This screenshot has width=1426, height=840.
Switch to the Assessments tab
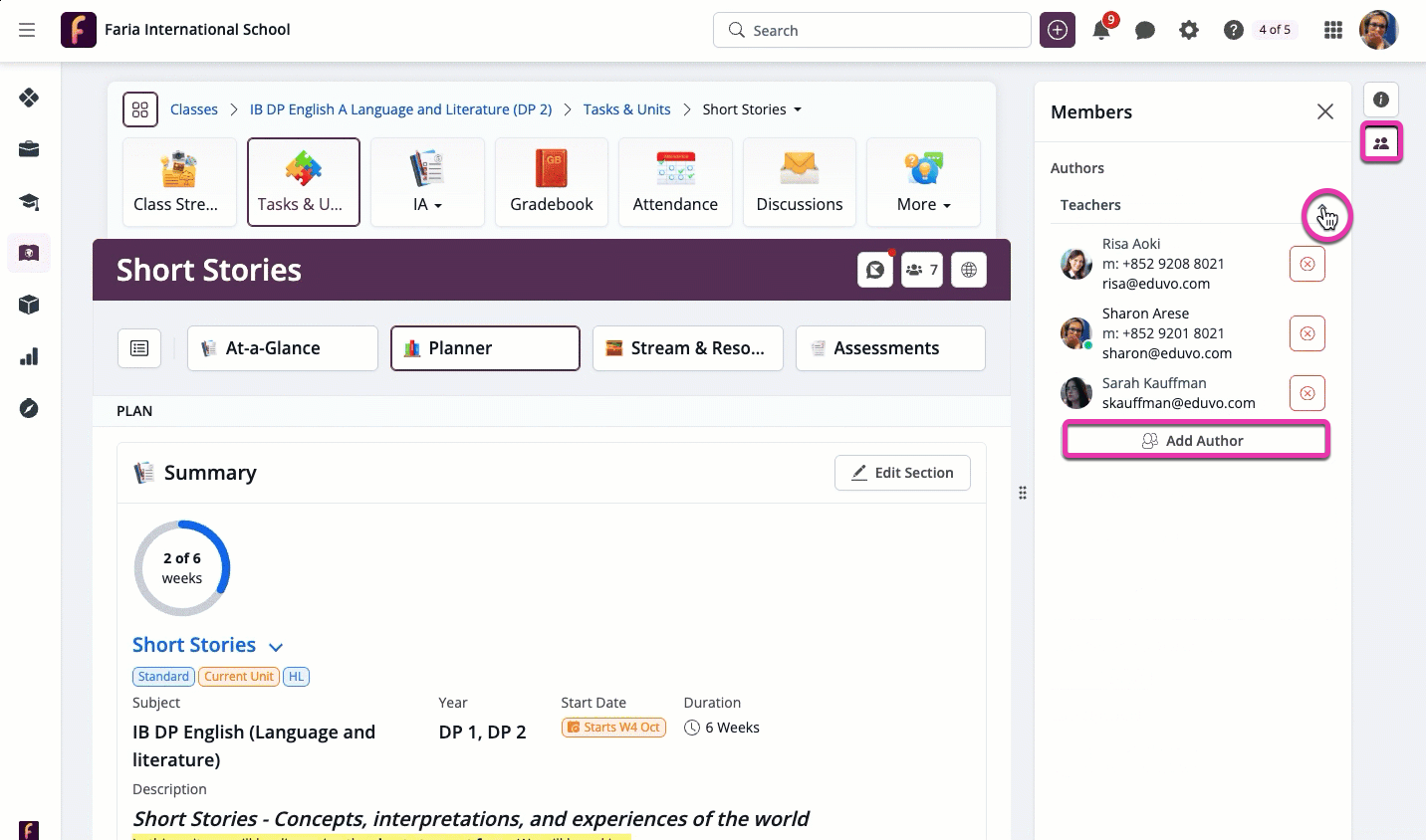click(x=889, y=348)
